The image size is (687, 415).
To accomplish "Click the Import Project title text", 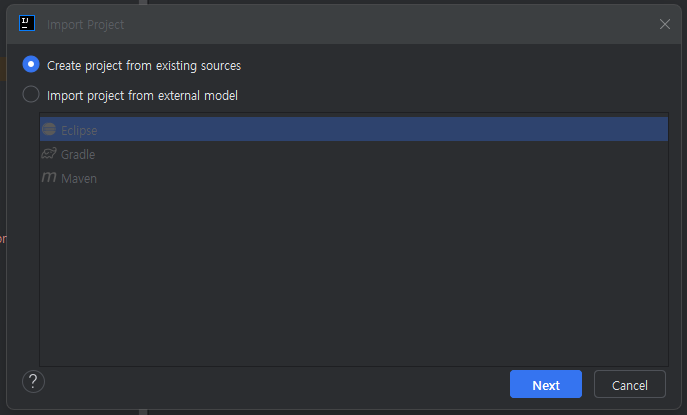I will (85, 25).
